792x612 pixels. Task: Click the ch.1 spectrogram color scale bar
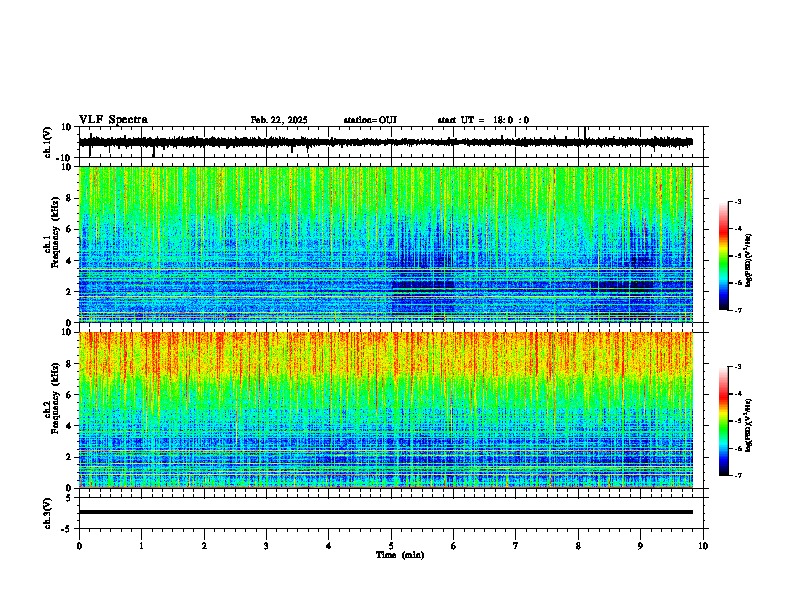tap(723, 256)
